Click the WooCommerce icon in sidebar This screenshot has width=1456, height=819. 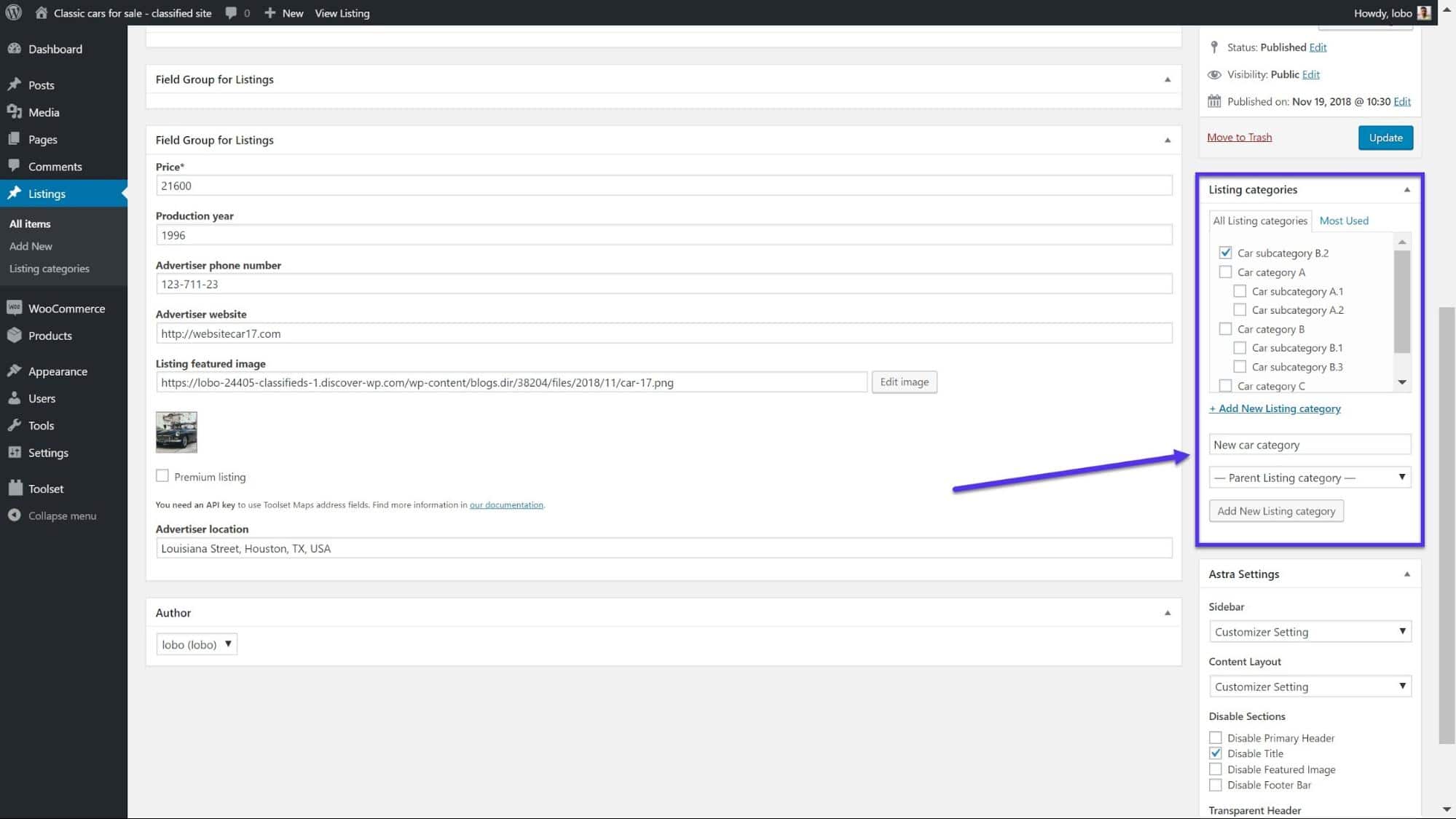pyautogui.click(x=14, y=308)
